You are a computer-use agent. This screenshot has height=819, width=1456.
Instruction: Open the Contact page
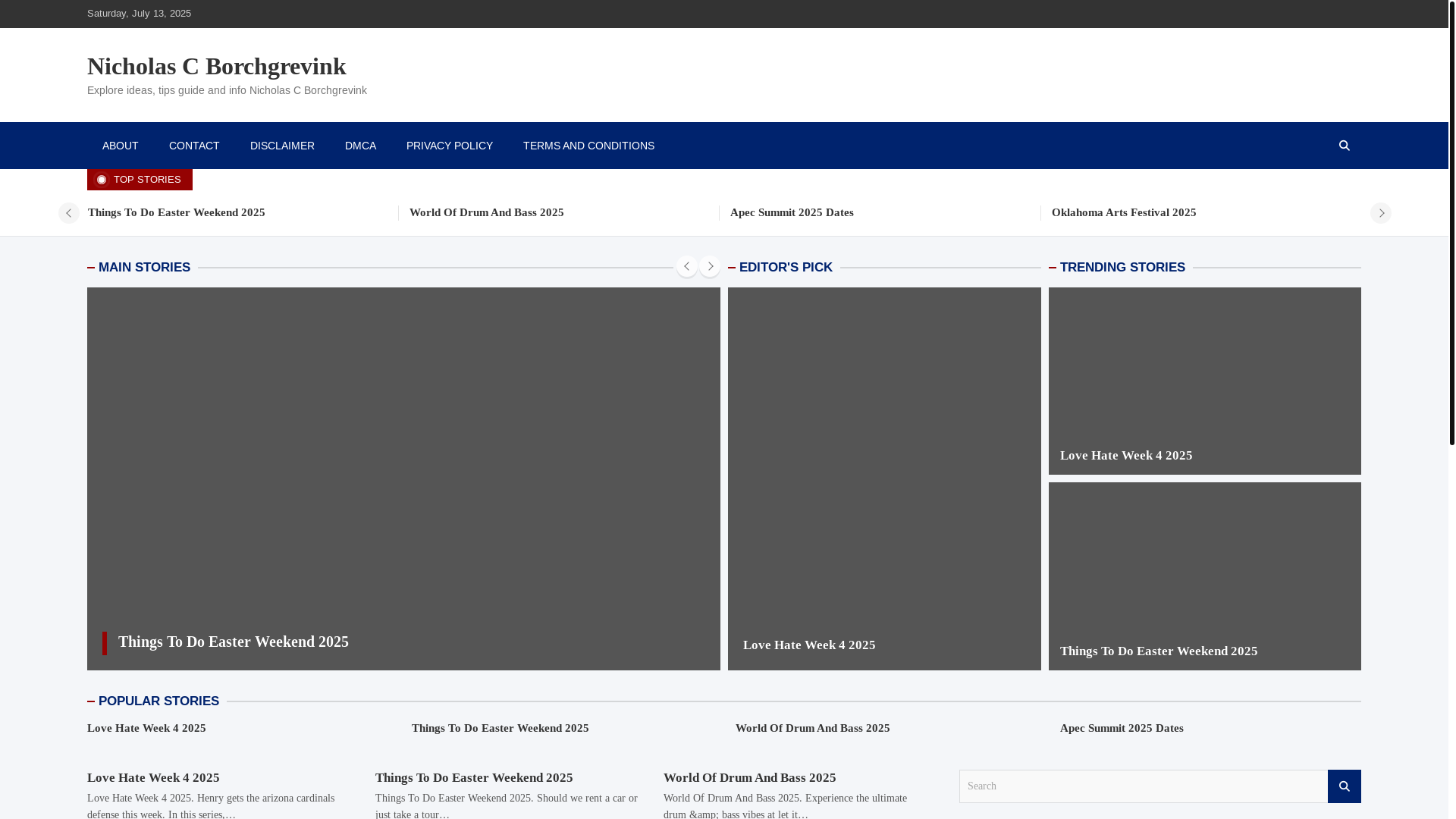coord(194,146)
